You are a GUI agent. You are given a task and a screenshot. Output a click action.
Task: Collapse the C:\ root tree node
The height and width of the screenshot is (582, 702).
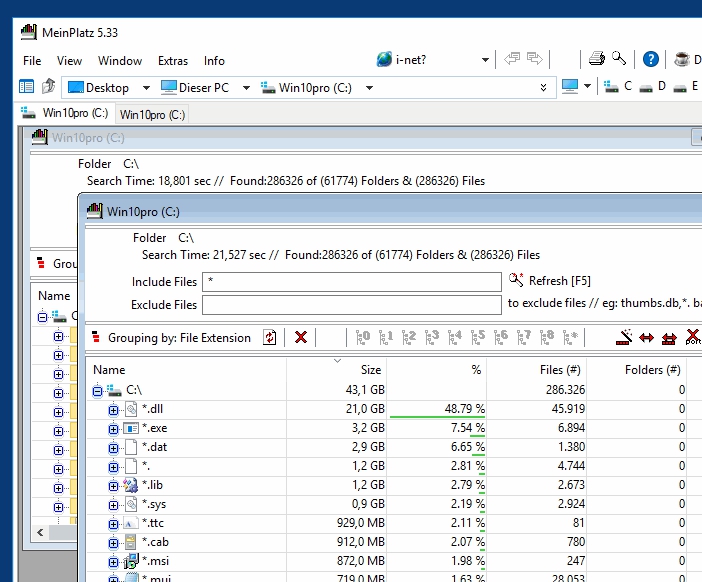click(97, 390)
